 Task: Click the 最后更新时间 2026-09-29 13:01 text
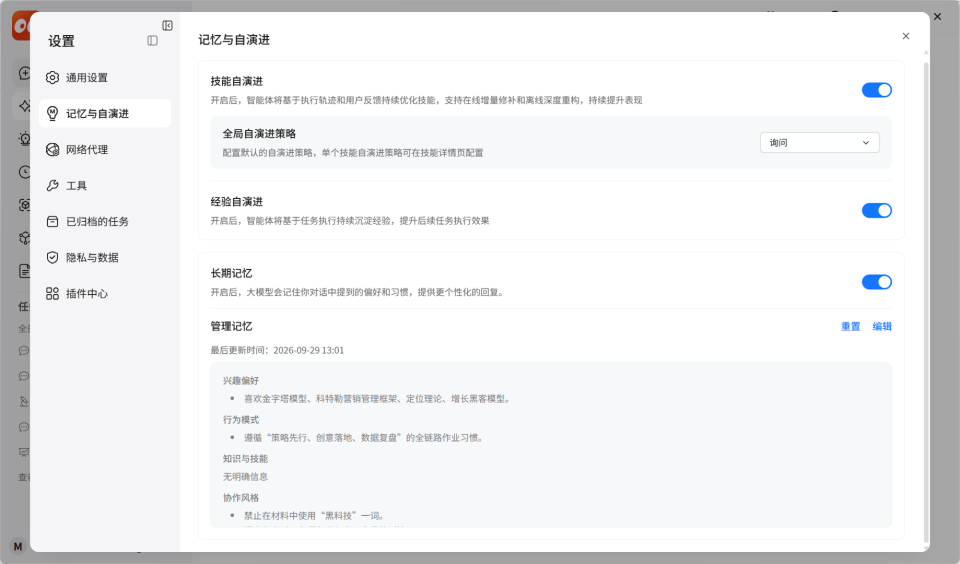pyautogui.click(x=277, y=350)
